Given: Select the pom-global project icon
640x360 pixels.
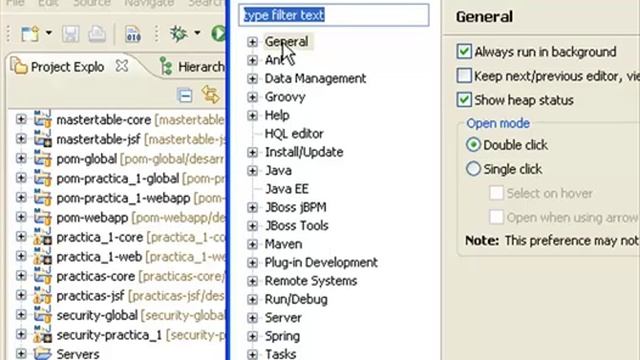Looking at the screenshot, I should tap(42, 158).
